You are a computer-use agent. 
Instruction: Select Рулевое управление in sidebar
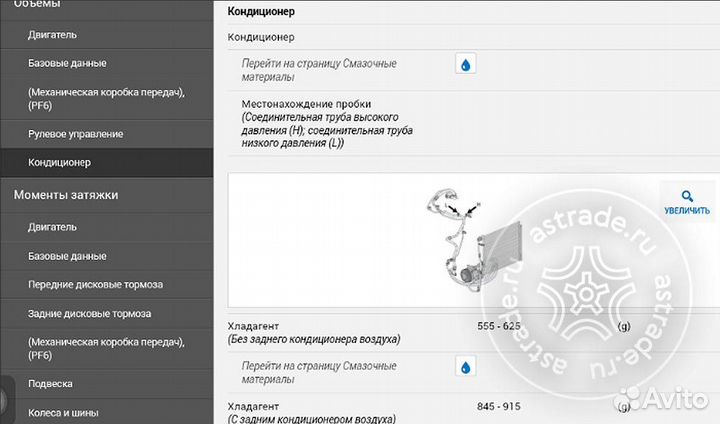click(x=76, y=134)
